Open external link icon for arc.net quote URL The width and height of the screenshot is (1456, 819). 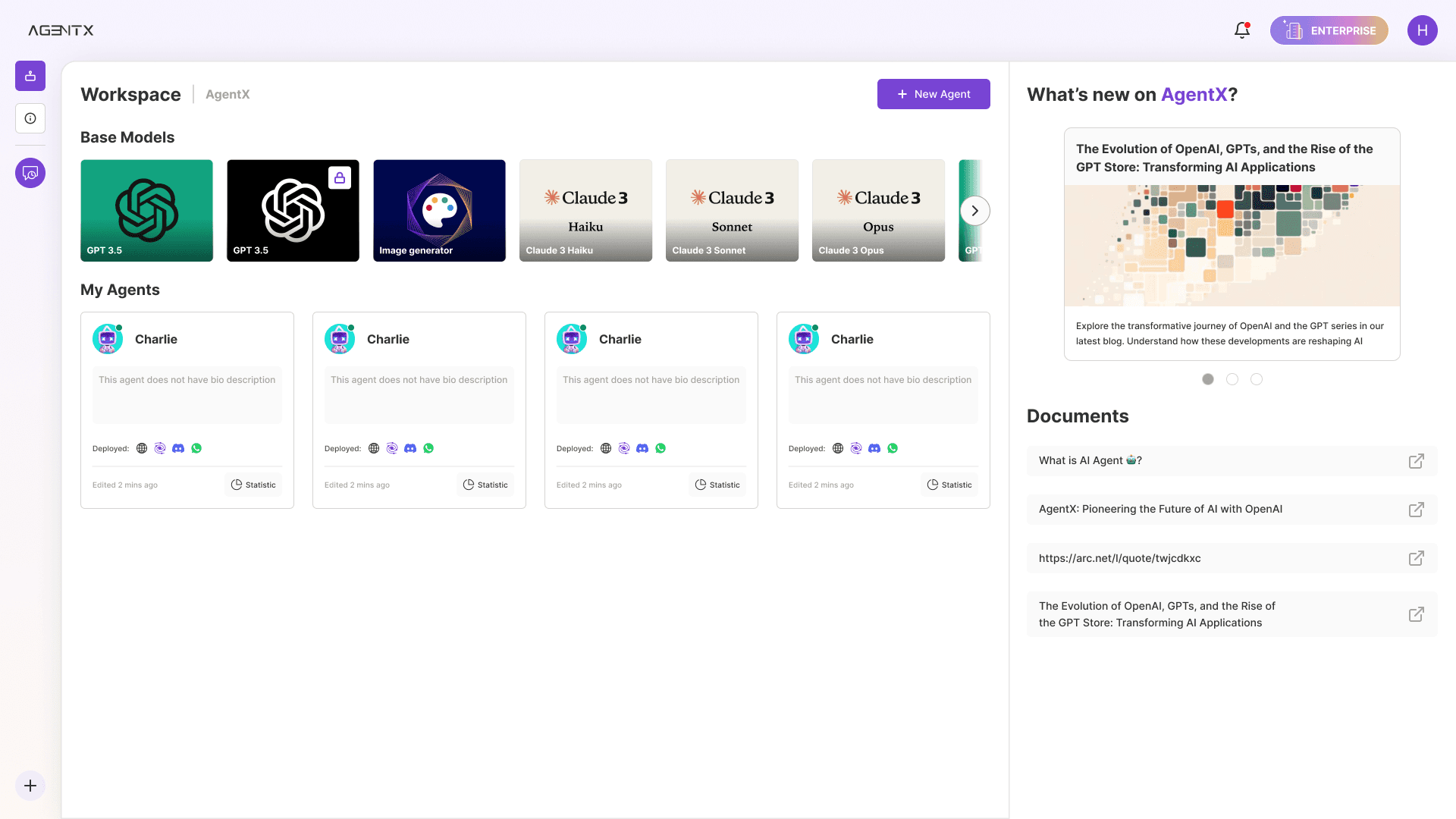(x=1416, y=558)
